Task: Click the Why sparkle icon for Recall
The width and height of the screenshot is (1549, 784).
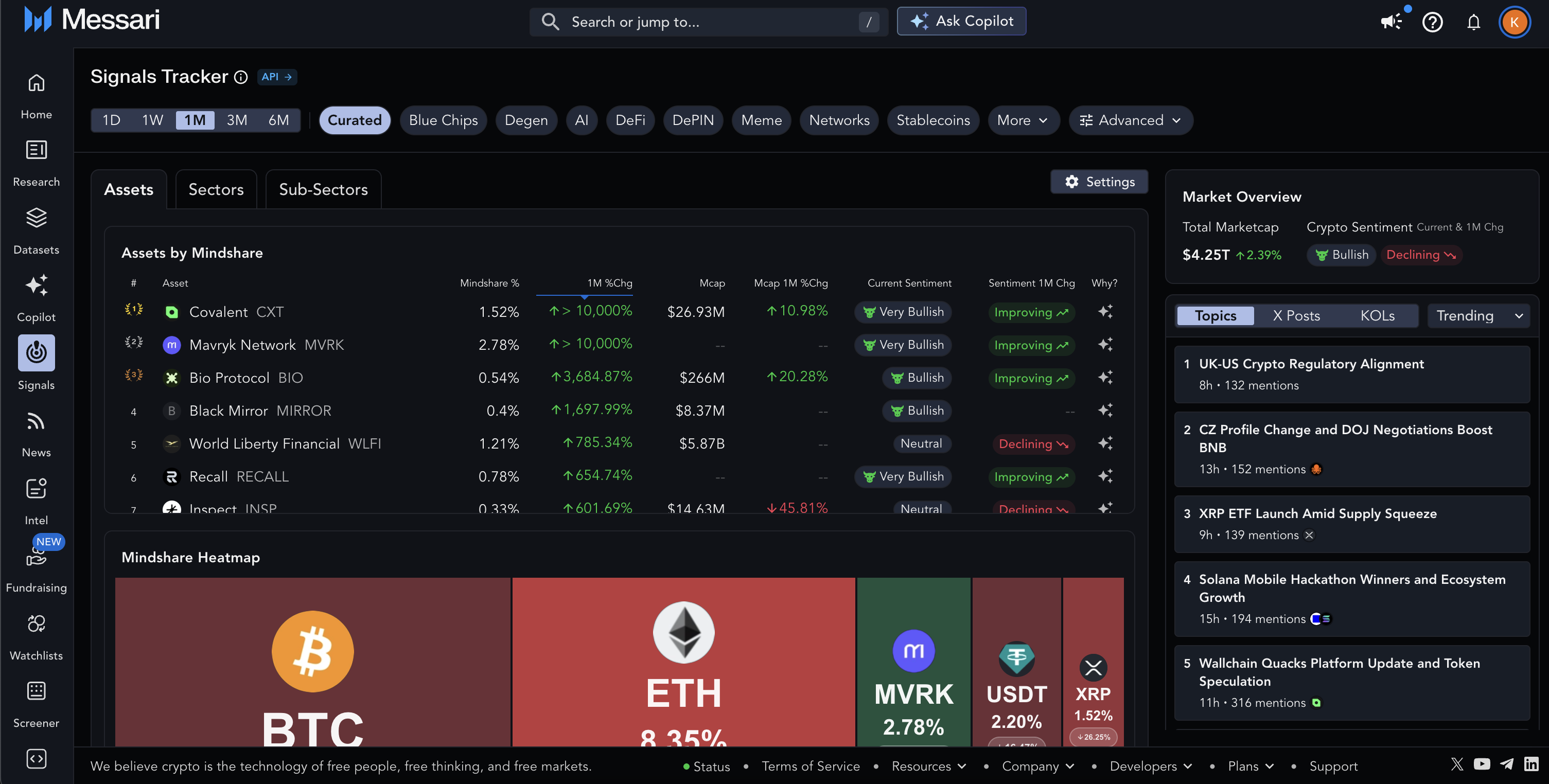Action: [x=1105, y=476]
